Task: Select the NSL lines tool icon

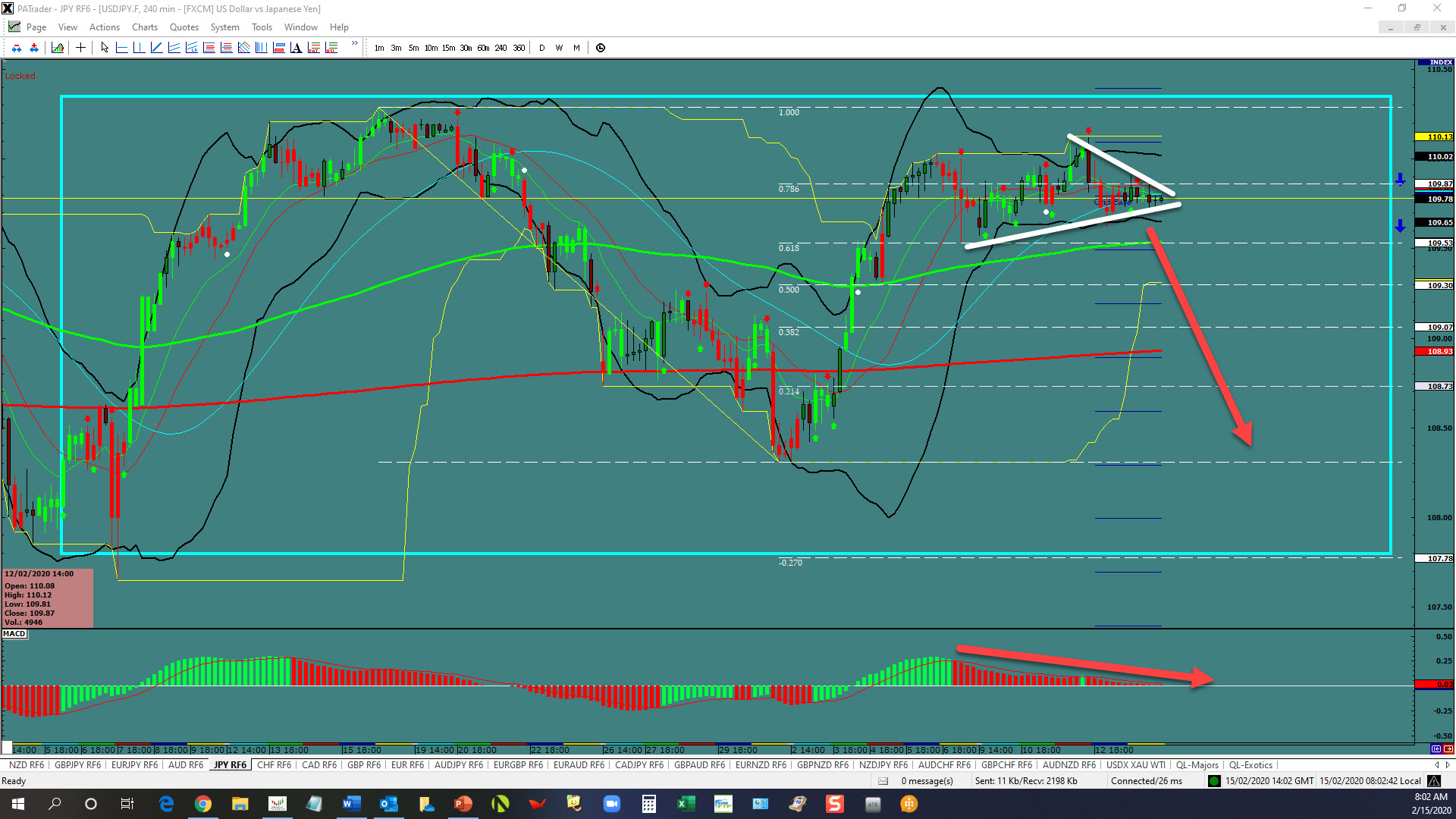Action: (331, 48)
